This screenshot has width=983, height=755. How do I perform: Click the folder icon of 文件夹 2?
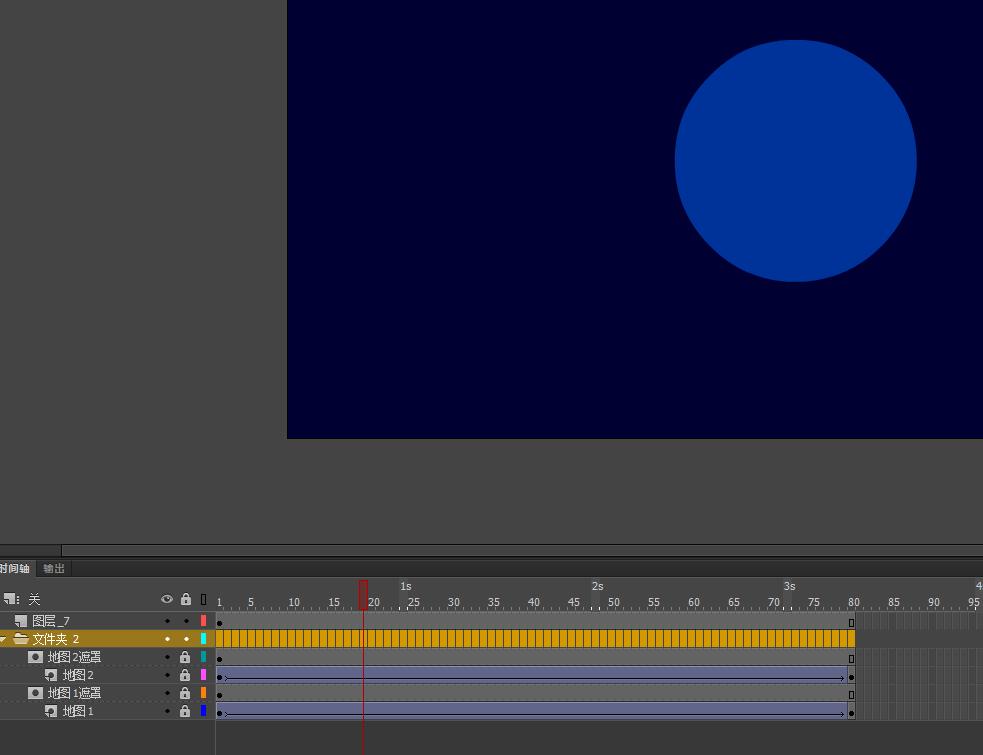(x=21, y=638)
